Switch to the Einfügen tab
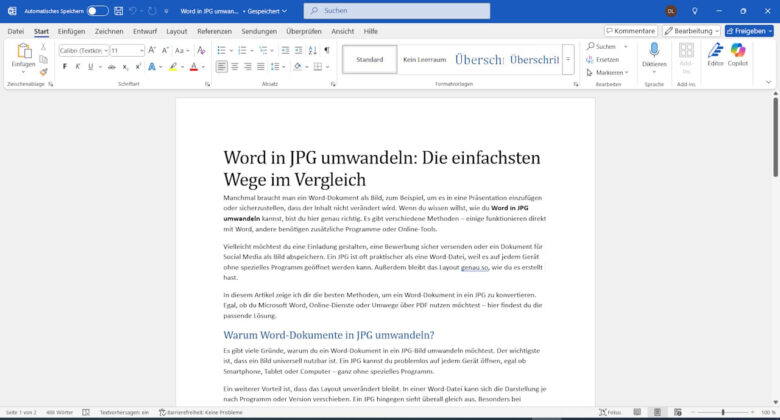 pos(71,31)
